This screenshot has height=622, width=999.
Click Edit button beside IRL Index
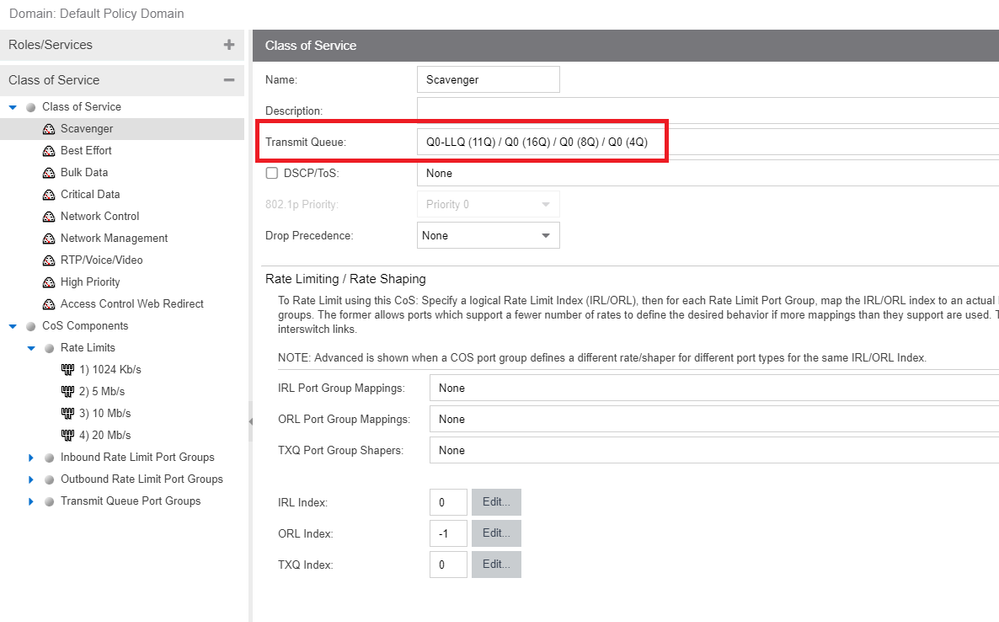tap(496, 502)
